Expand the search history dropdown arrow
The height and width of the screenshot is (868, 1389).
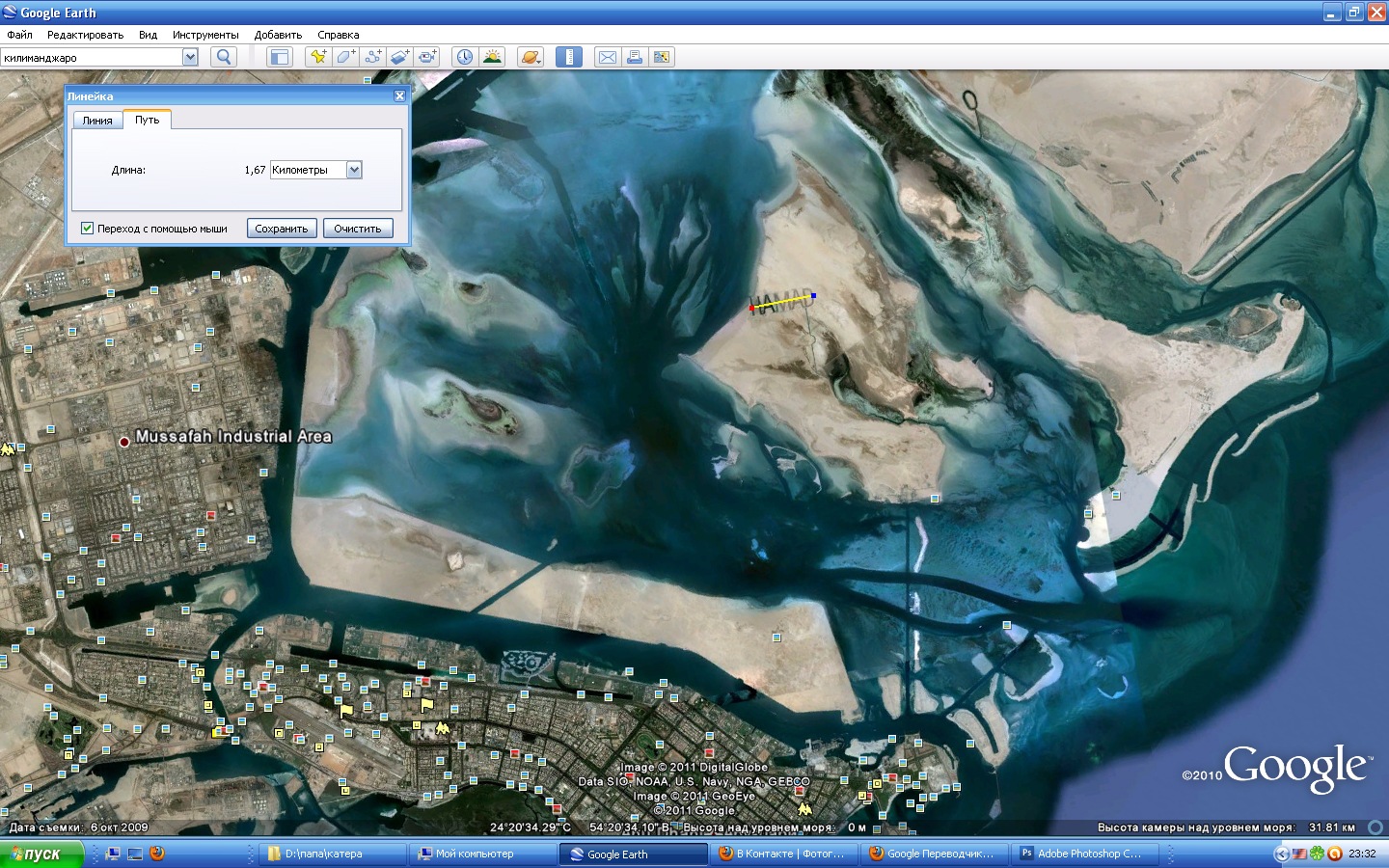point(190,57)
